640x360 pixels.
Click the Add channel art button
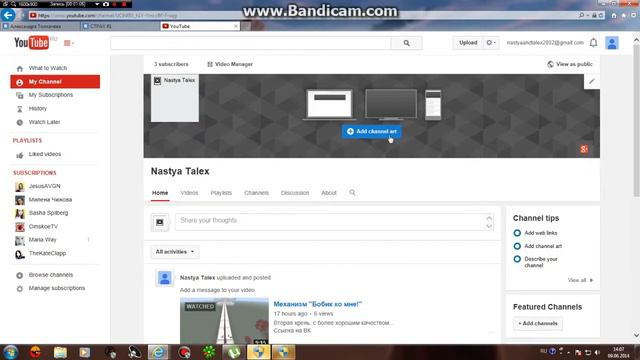[x=371, y=131]
